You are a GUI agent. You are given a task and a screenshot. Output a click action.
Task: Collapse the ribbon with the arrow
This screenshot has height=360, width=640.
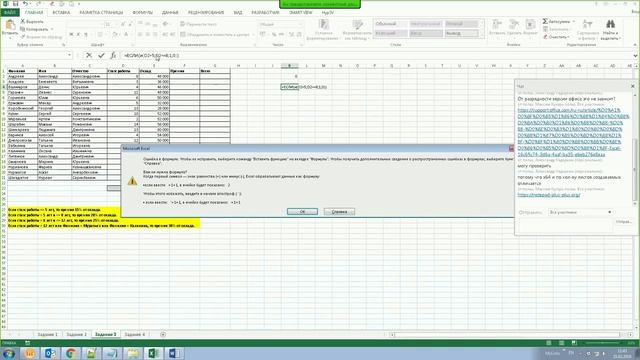[635, 44]
